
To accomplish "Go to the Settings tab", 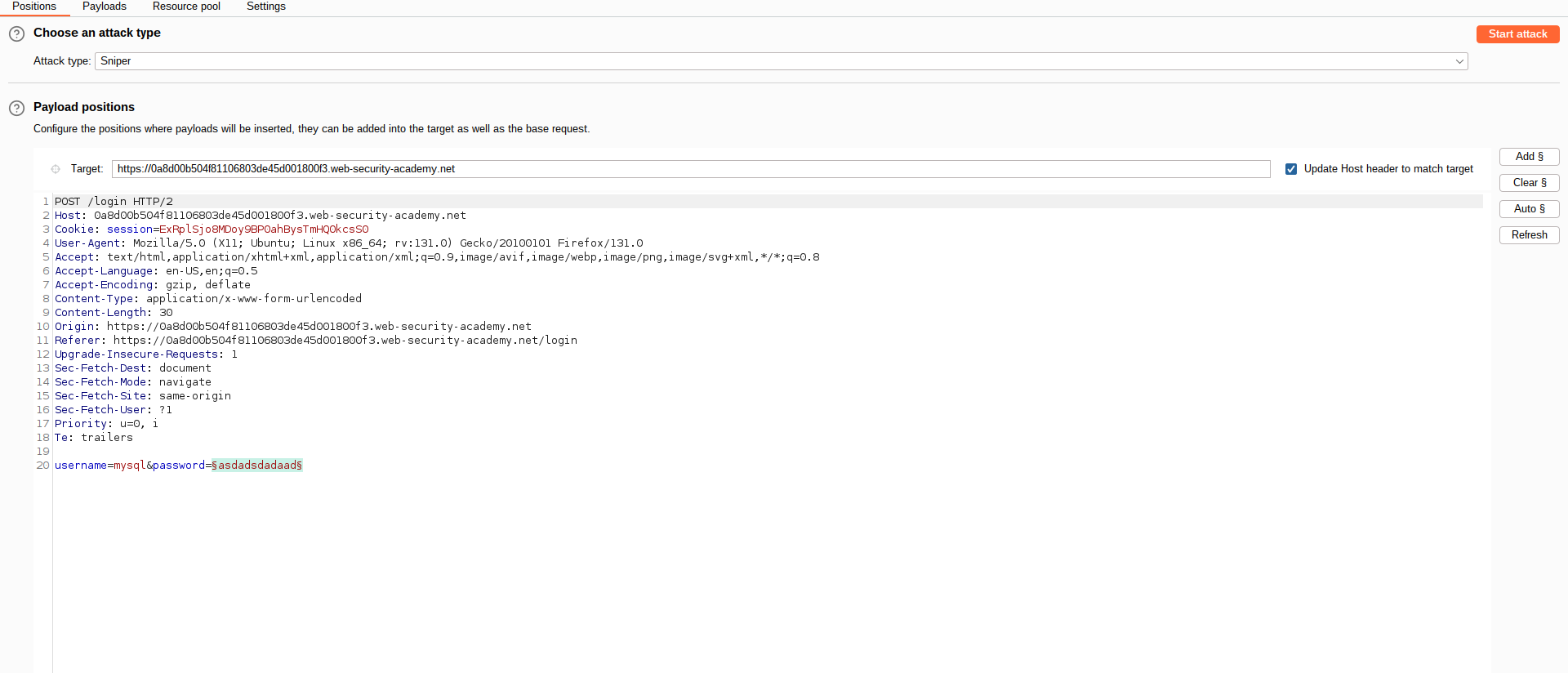I will click(266, 7).
